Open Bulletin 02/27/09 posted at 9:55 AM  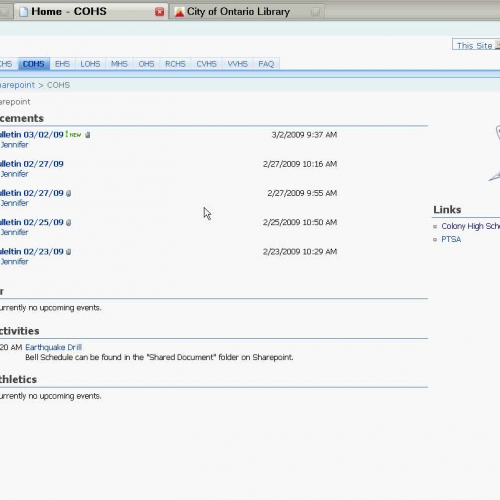32,193
